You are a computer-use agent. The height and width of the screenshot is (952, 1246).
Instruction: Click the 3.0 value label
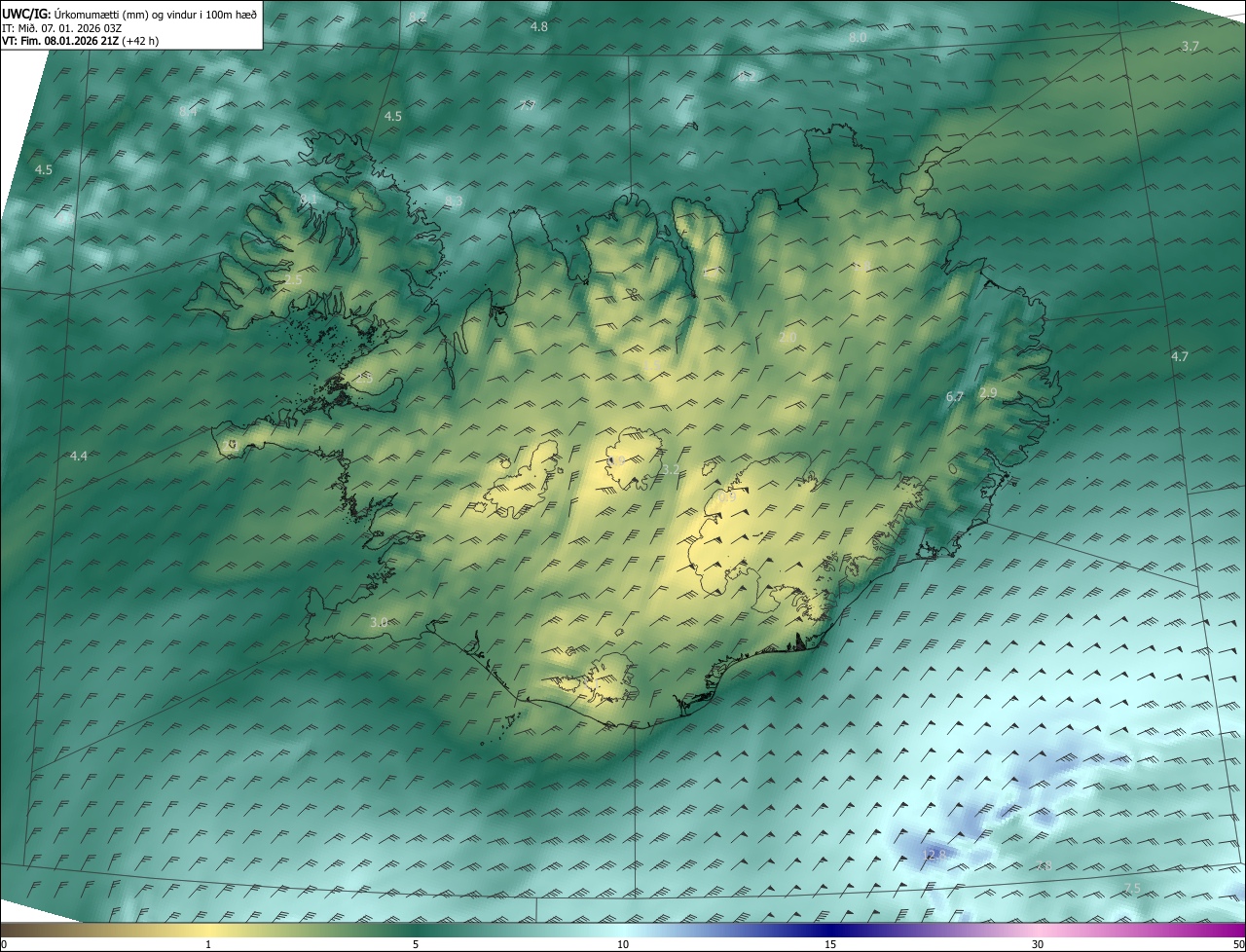pyautogui.click(x=380, y=622)
